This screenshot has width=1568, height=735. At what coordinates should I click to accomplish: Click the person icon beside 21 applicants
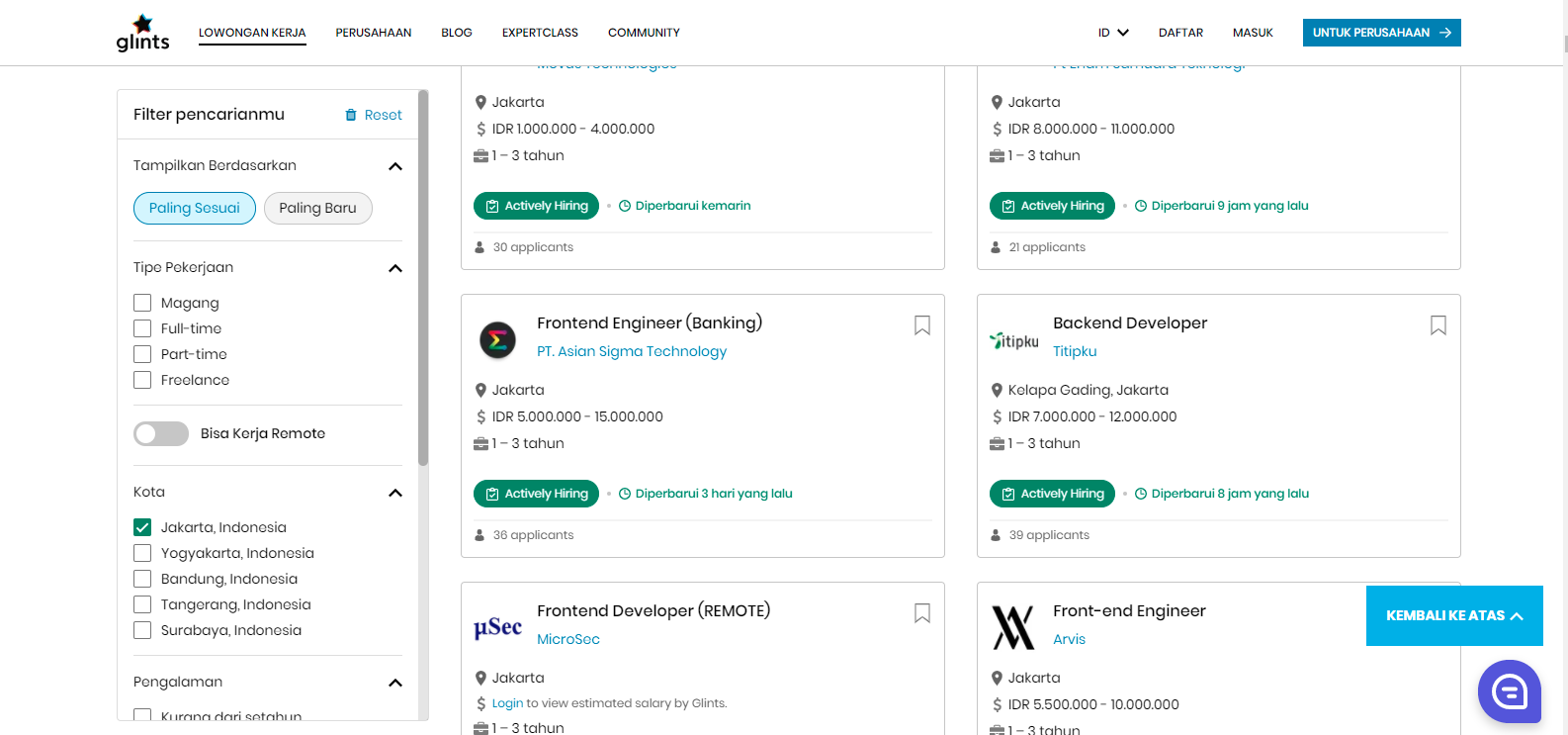pyautogui.click(x=996, y=247)
